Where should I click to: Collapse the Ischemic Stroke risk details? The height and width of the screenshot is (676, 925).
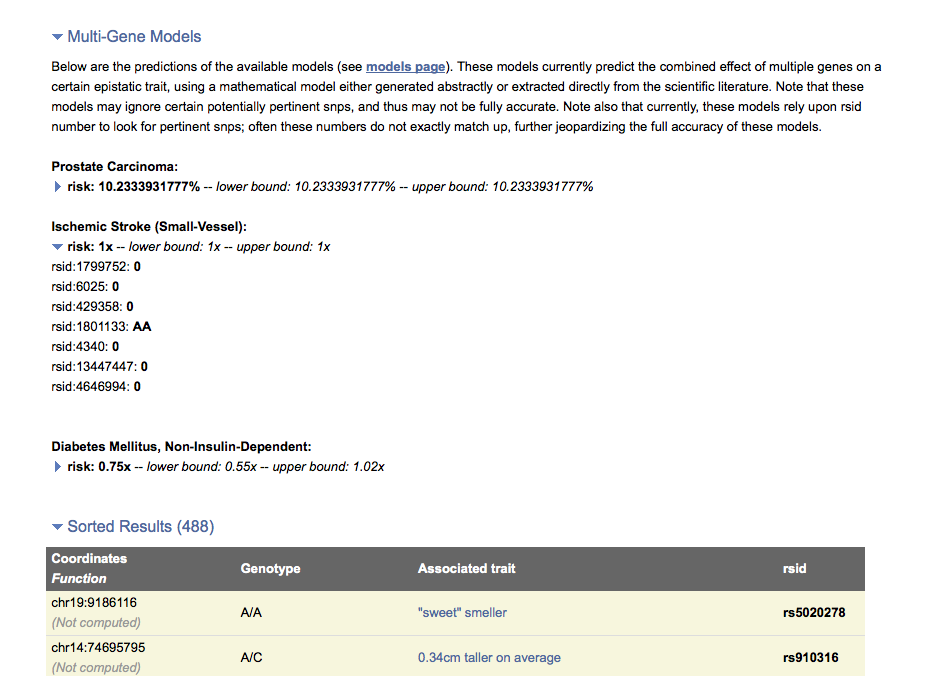pyautogui.click(x=58, y=246)
